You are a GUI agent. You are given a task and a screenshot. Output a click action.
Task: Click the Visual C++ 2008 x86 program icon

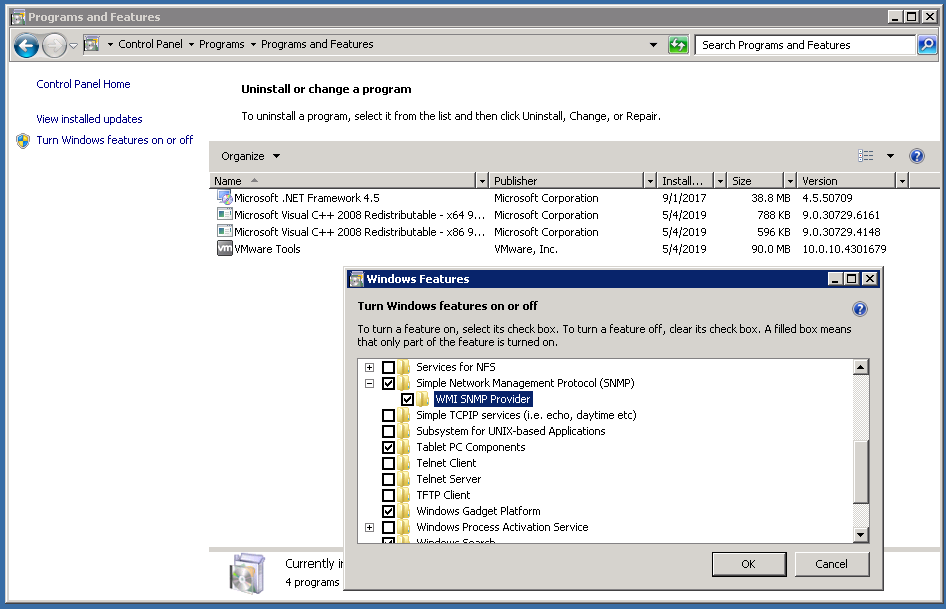pos(224,231)
